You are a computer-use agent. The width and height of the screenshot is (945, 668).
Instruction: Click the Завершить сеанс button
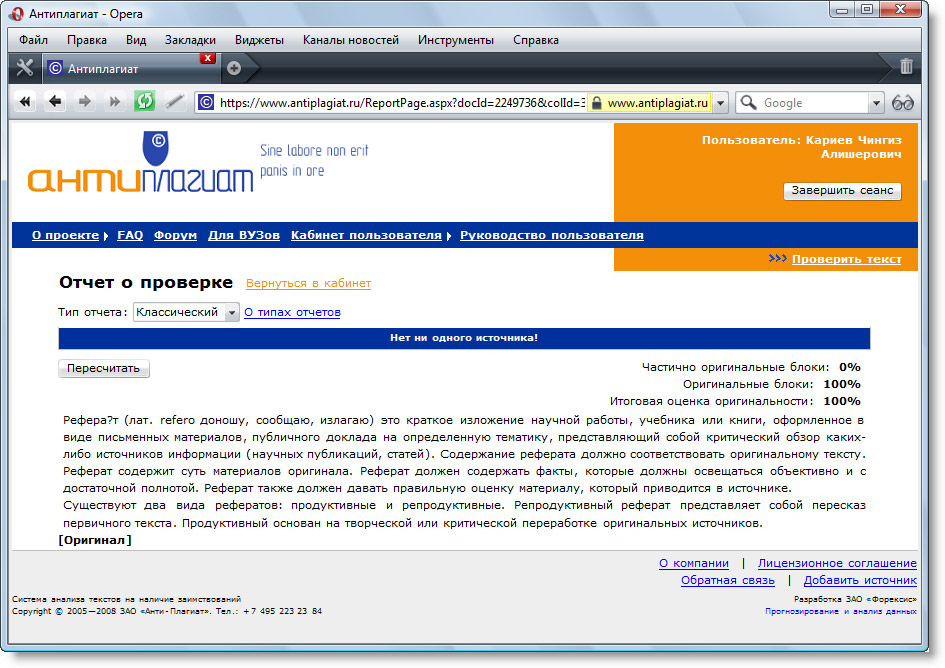point(842,190)
